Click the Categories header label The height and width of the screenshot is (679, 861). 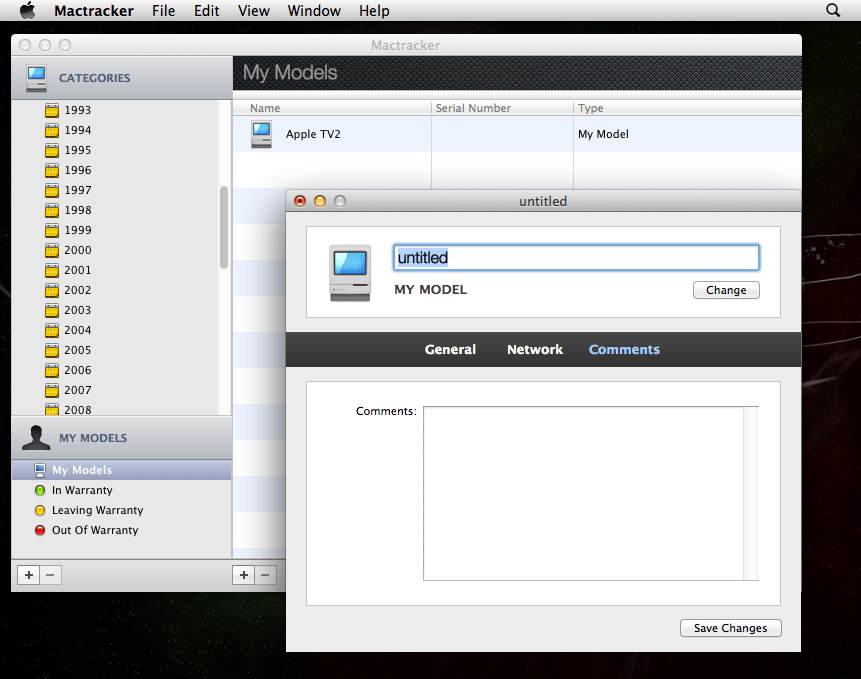pos(94,78)
